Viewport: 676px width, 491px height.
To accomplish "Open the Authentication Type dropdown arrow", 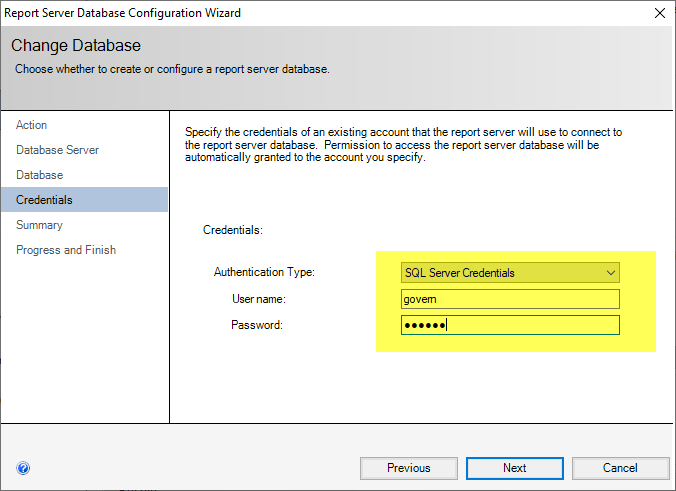I will pos(611,273).
